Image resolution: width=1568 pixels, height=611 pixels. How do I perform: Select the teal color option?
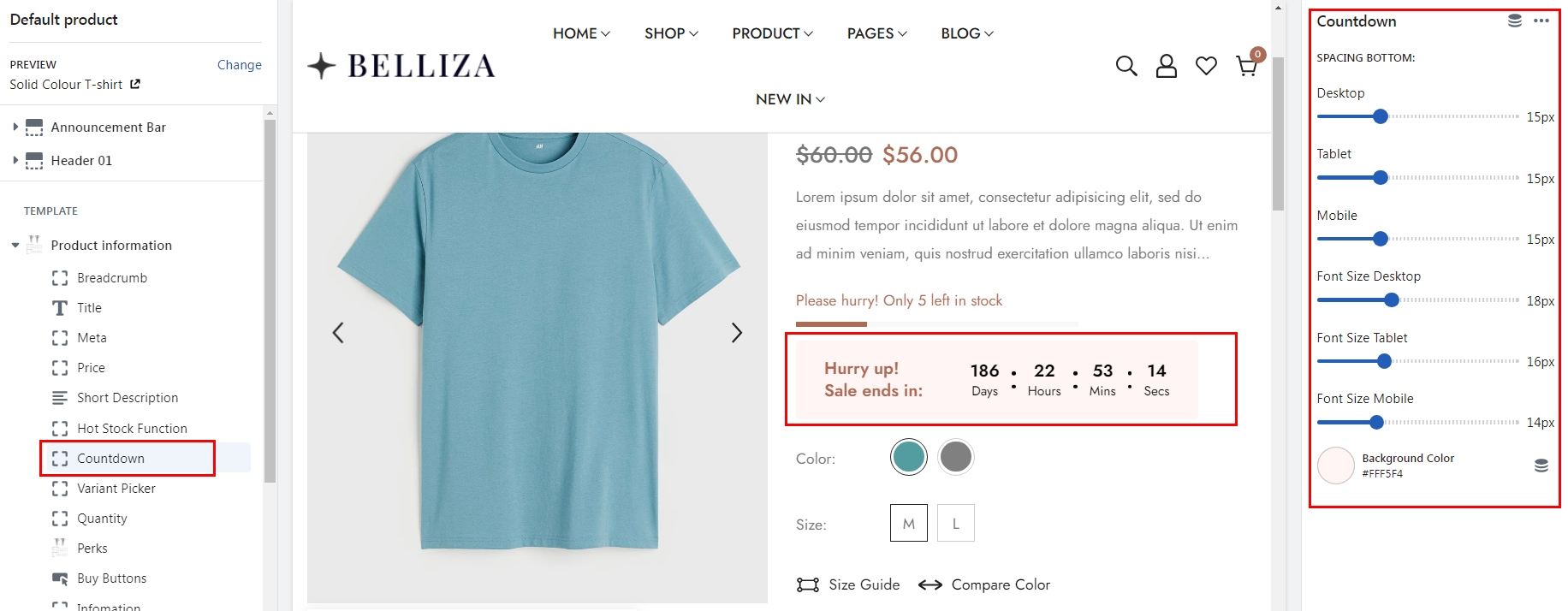click(908, 457)
